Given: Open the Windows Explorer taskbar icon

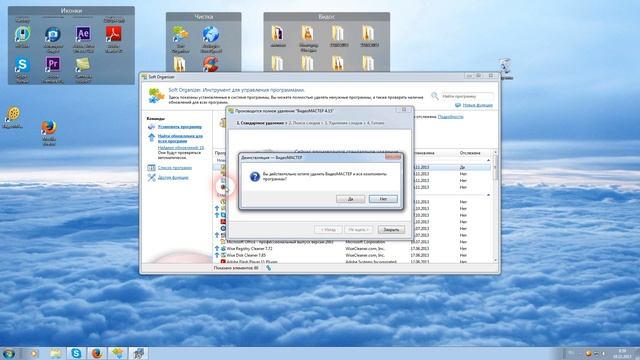Looking at the screenshot, I should tap(55, 353).
